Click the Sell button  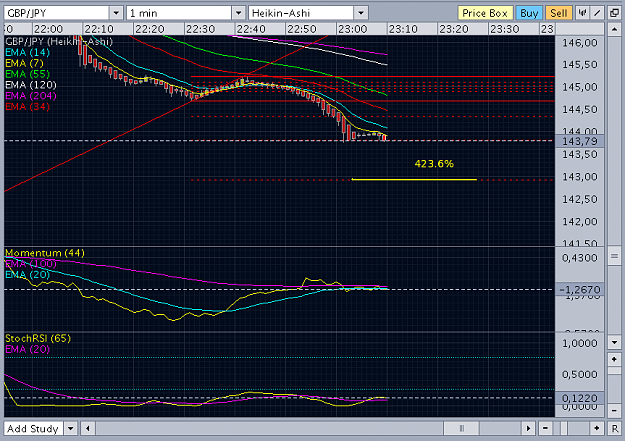558,13
